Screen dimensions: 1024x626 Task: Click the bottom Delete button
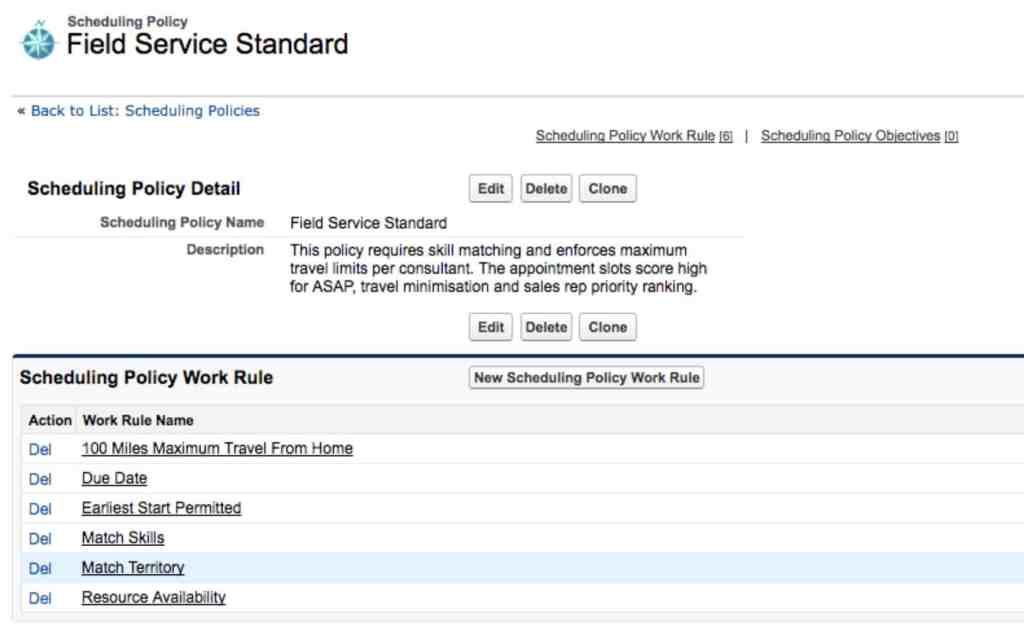546,327
